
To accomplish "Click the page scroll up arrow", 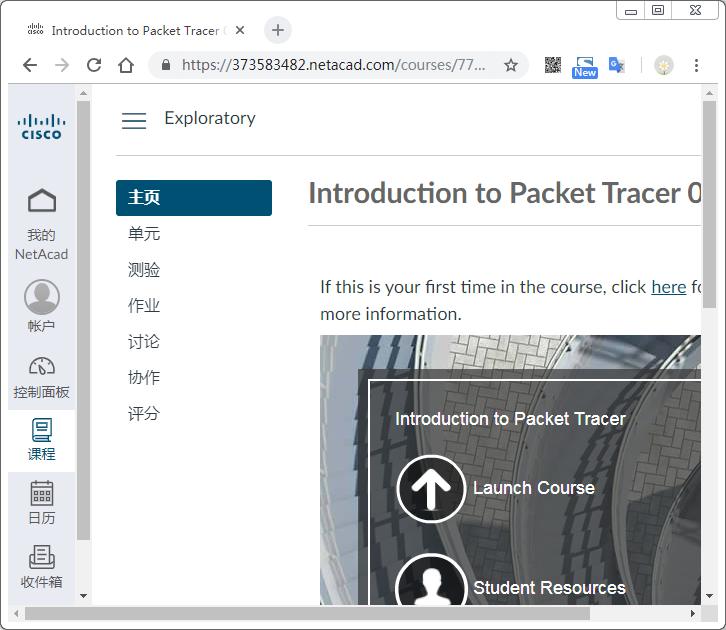I will click(x=709, y=94).
